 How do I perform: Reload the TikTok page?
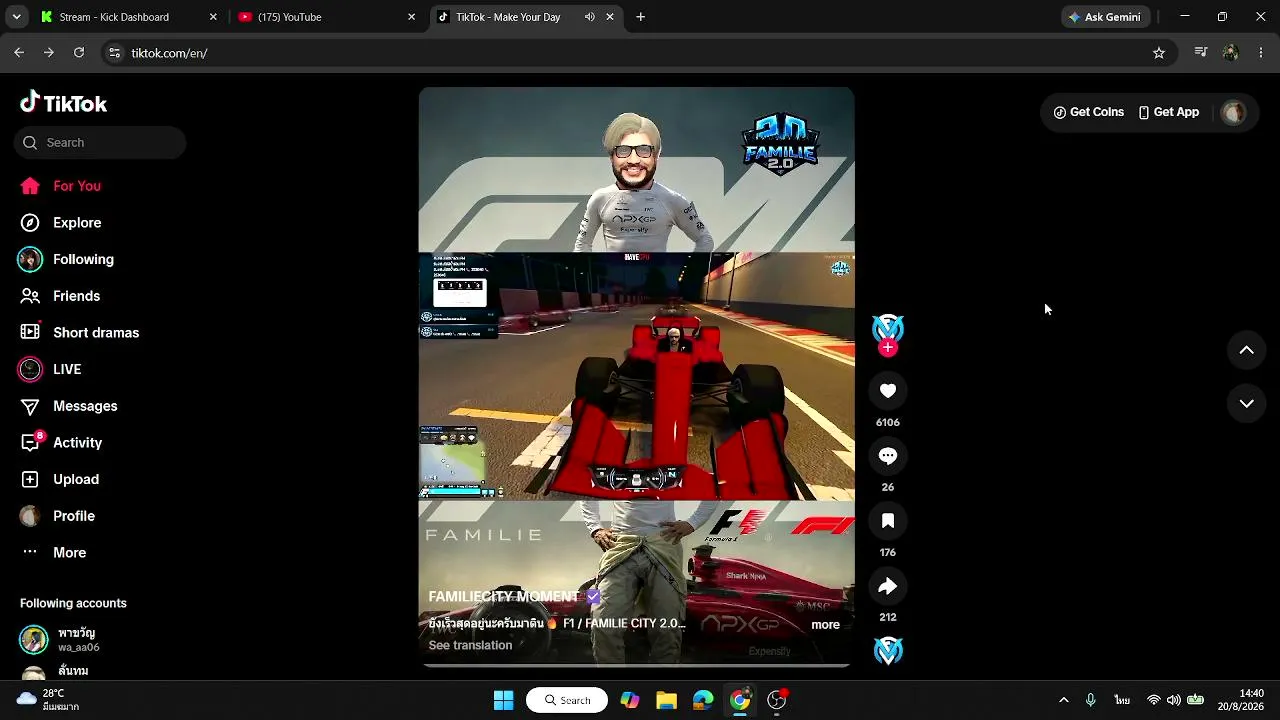[x=79, y=53]
